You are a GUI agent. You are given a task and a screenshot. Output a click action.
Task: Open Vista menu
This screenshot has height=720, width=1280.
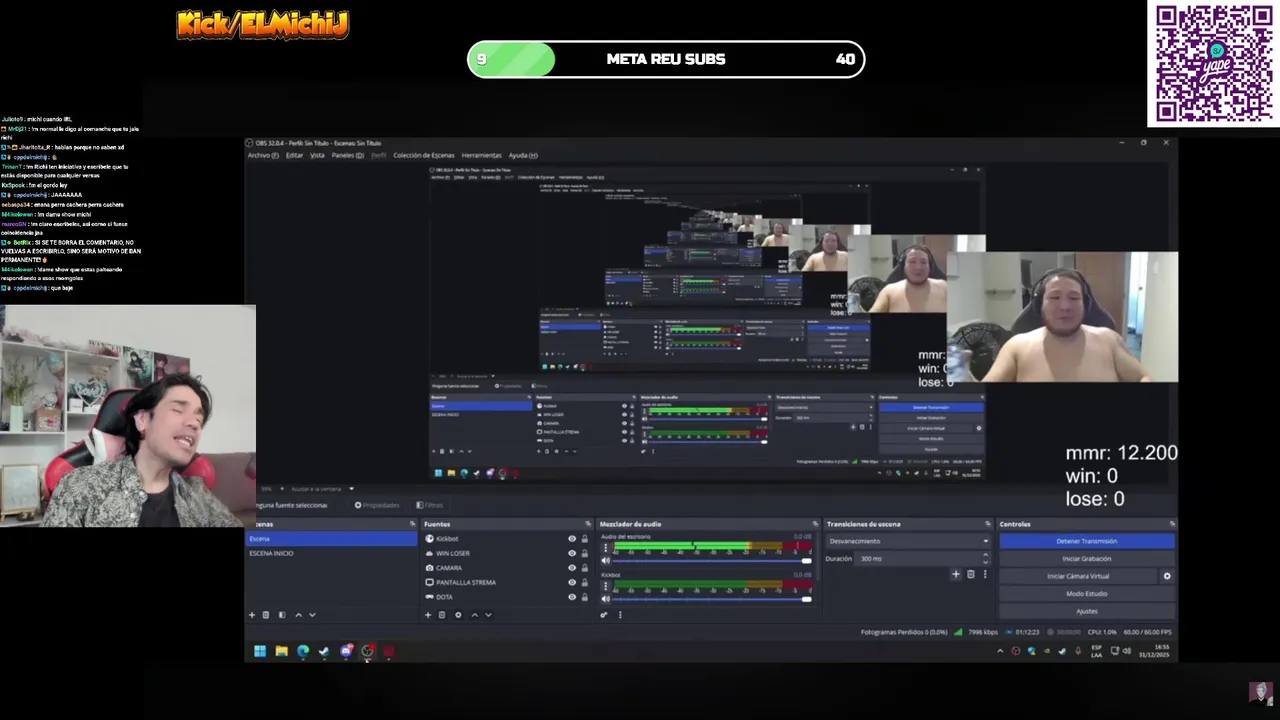[x=317, y=155]
